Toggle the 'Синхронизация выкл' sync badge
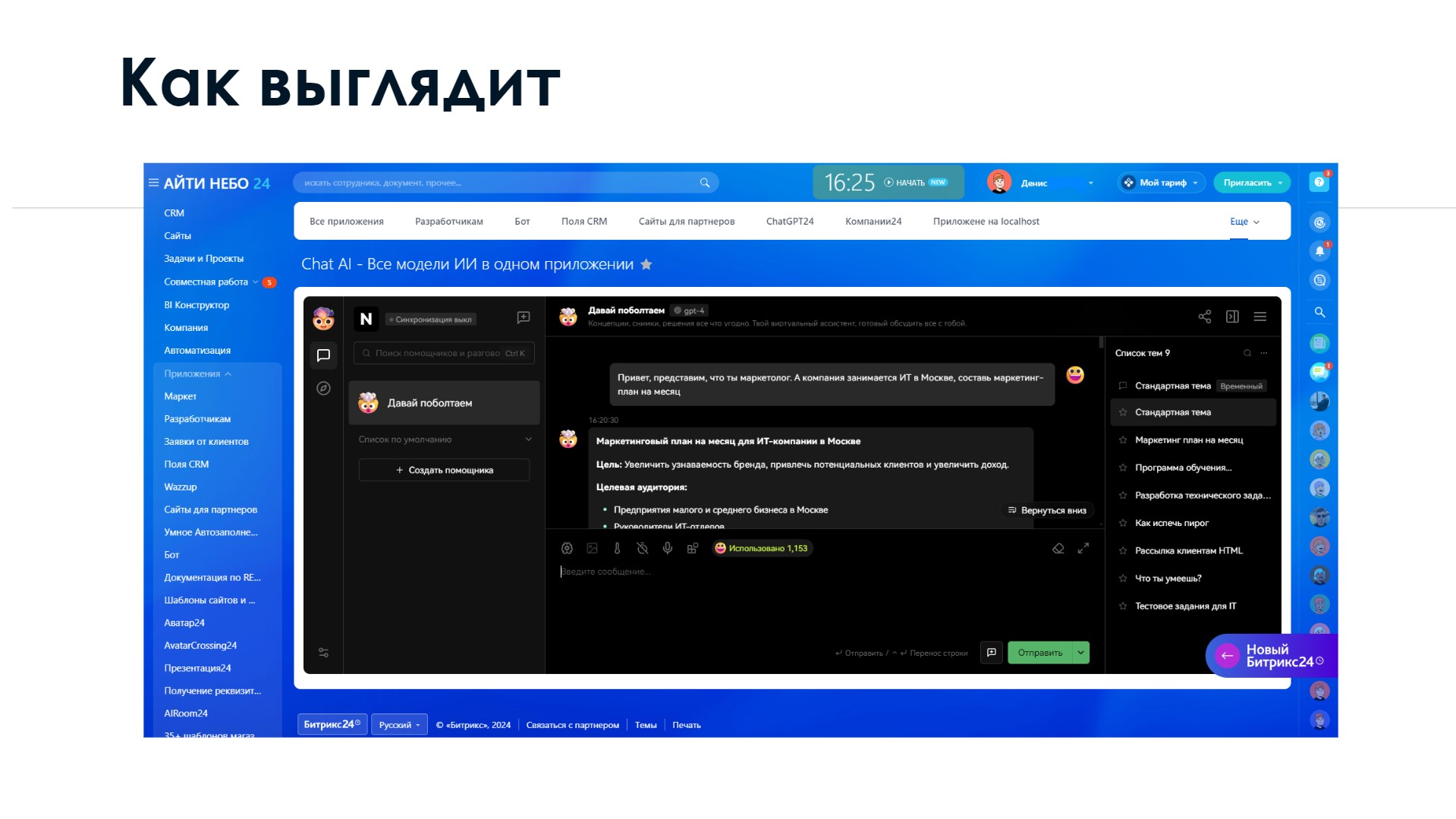Screen dimensions: 1456x819 click(x=431, y=320)
